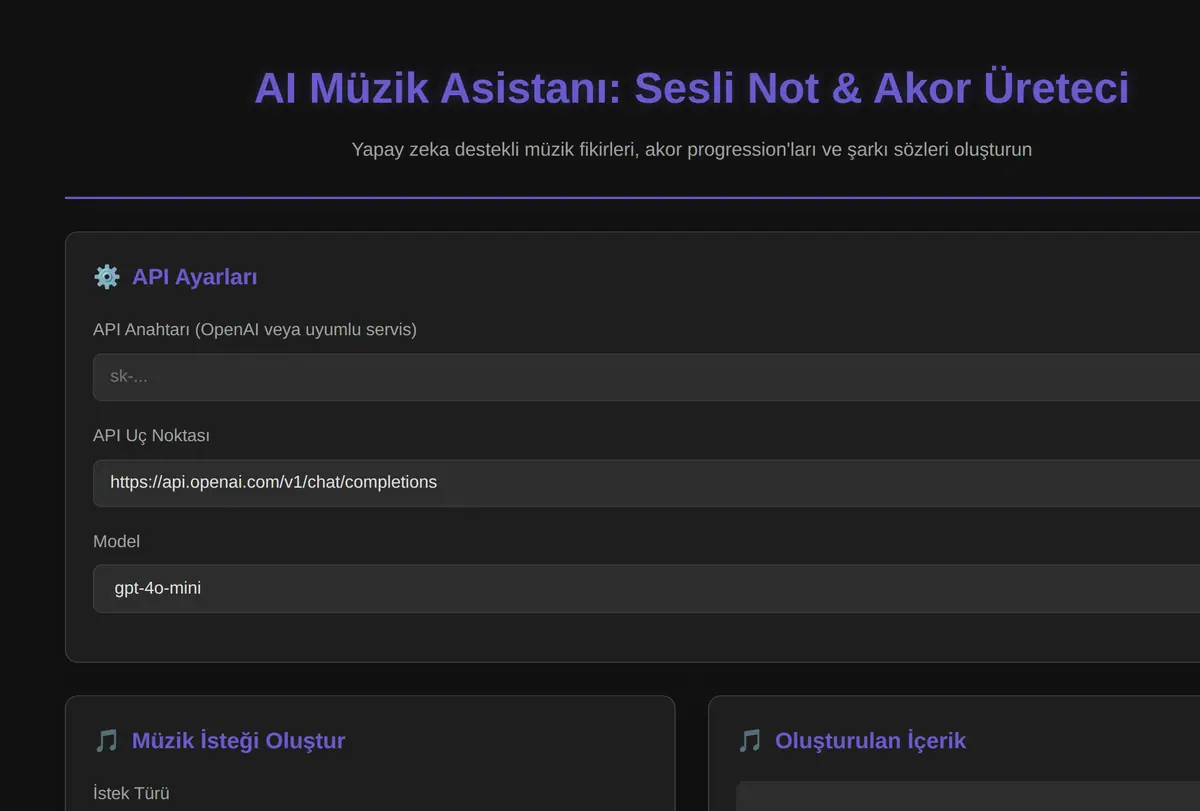Click the gear icon beside API Ayarları
Viewport: 1200px width, 811px height.
point(107,277)
